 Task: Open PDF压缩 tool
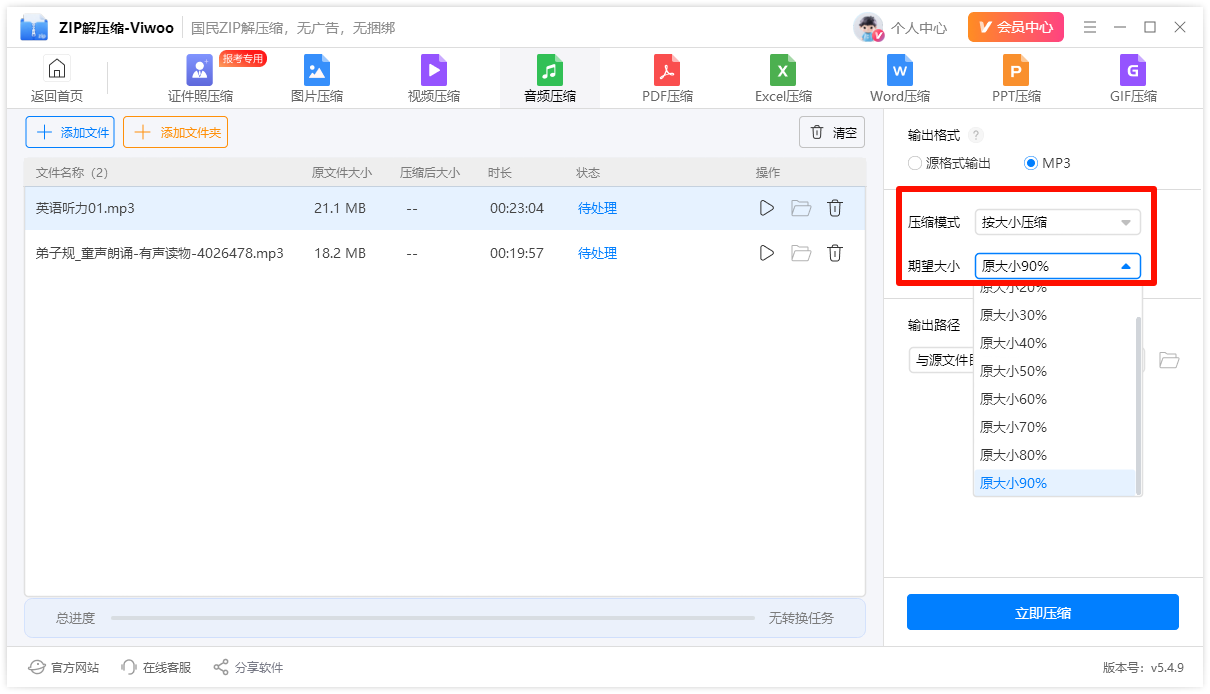(667, 79)
